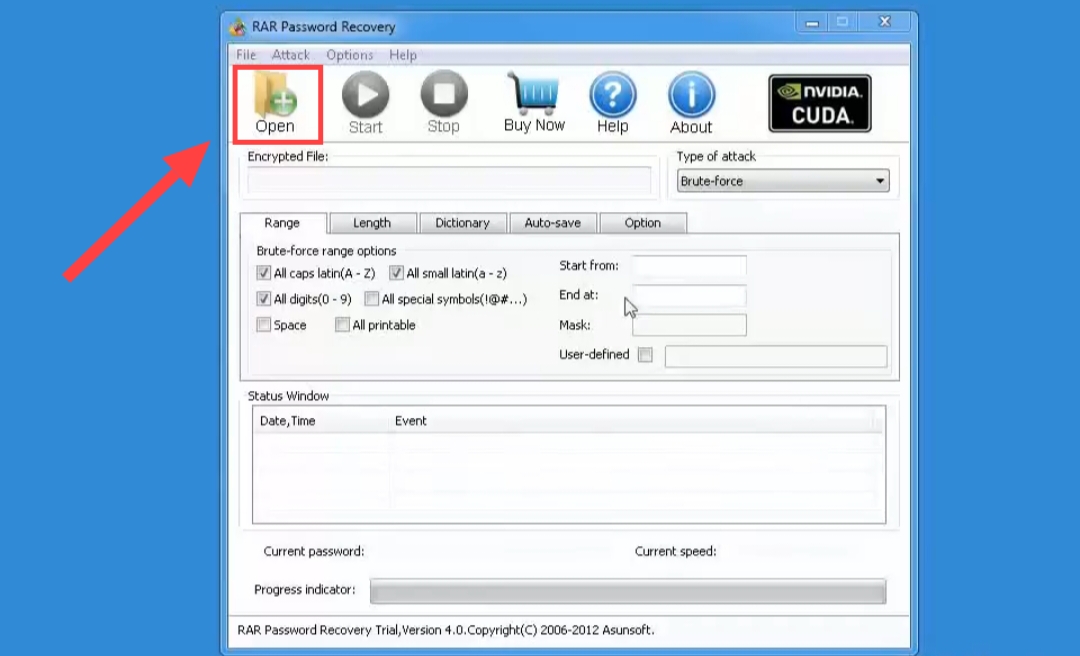Click the Current password label
Viewport: 1080px width, 656px height.
click(314, 551)
